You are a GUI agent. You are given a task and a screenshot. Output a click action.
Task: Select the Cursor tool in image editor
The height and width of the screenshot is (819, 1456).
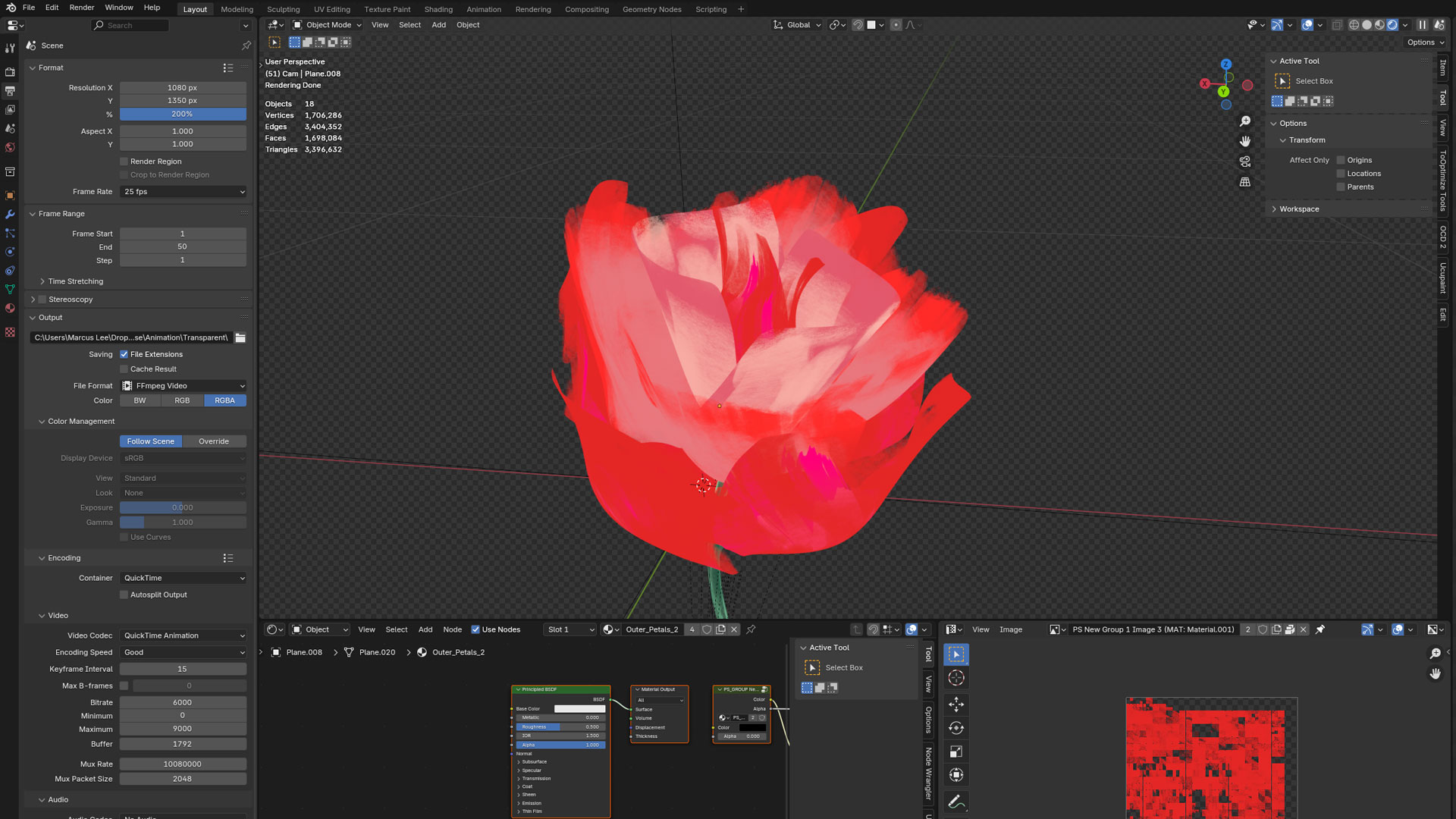[x=955, y=678]
